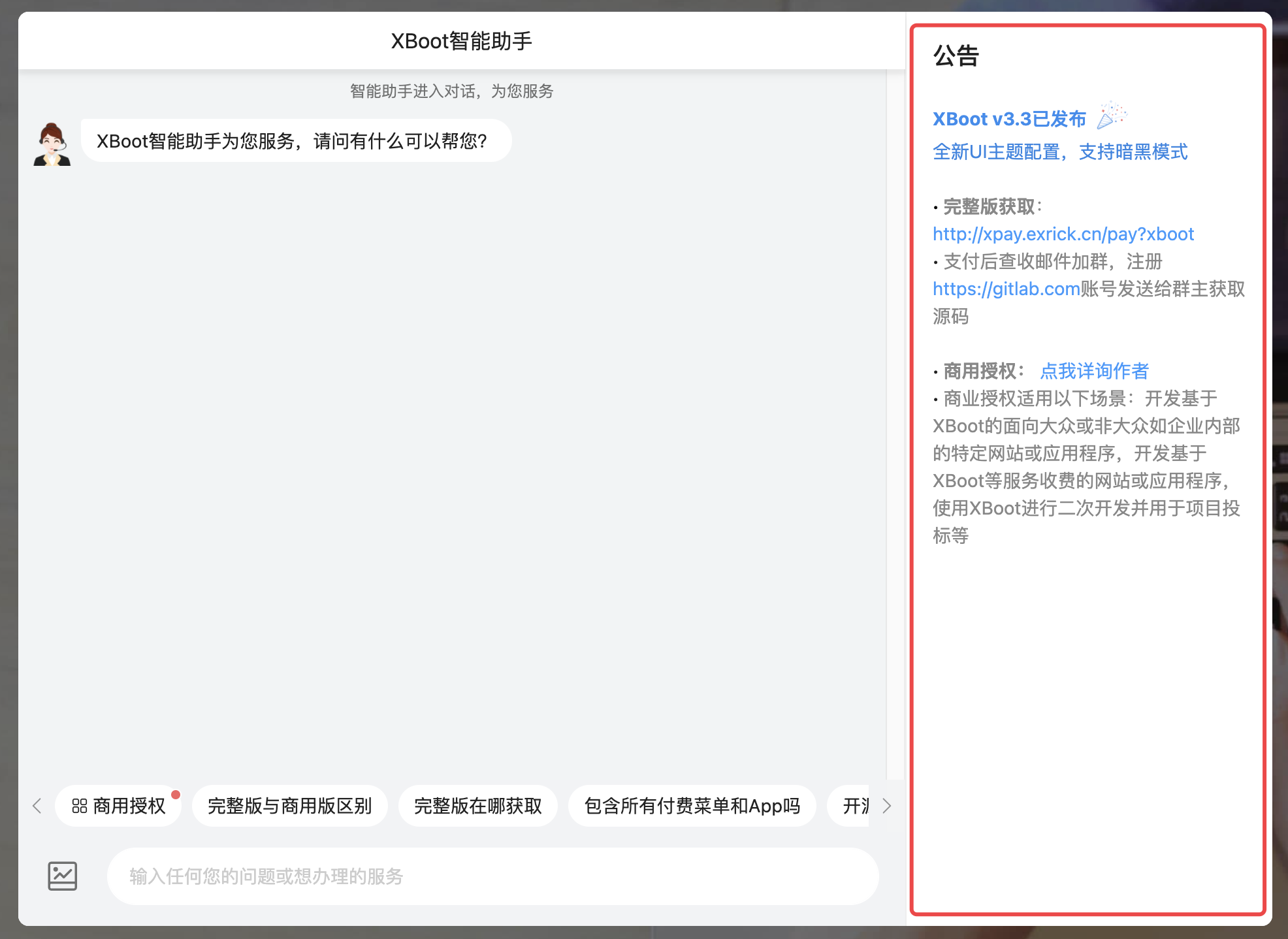Click the customer service avatar
This screenshot has width=1288, height=939.
tap(52, 144)
